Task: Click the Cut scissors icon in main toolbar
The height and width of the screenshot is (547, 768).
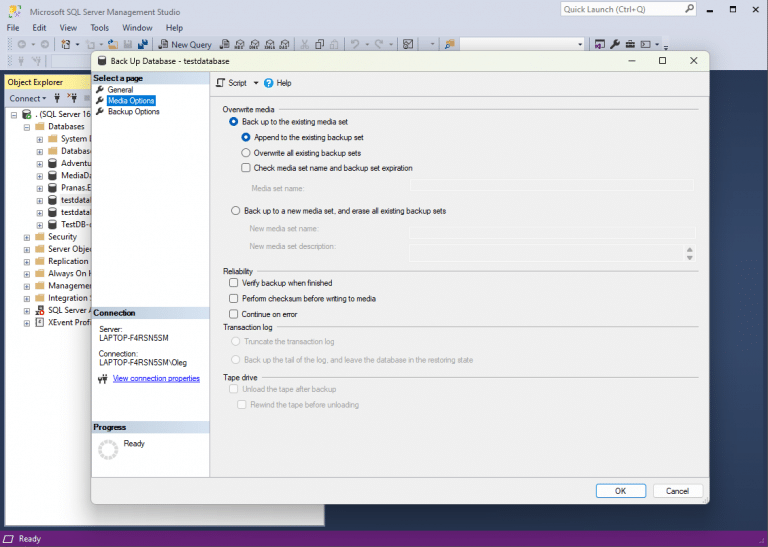Action: pos(305,45)
